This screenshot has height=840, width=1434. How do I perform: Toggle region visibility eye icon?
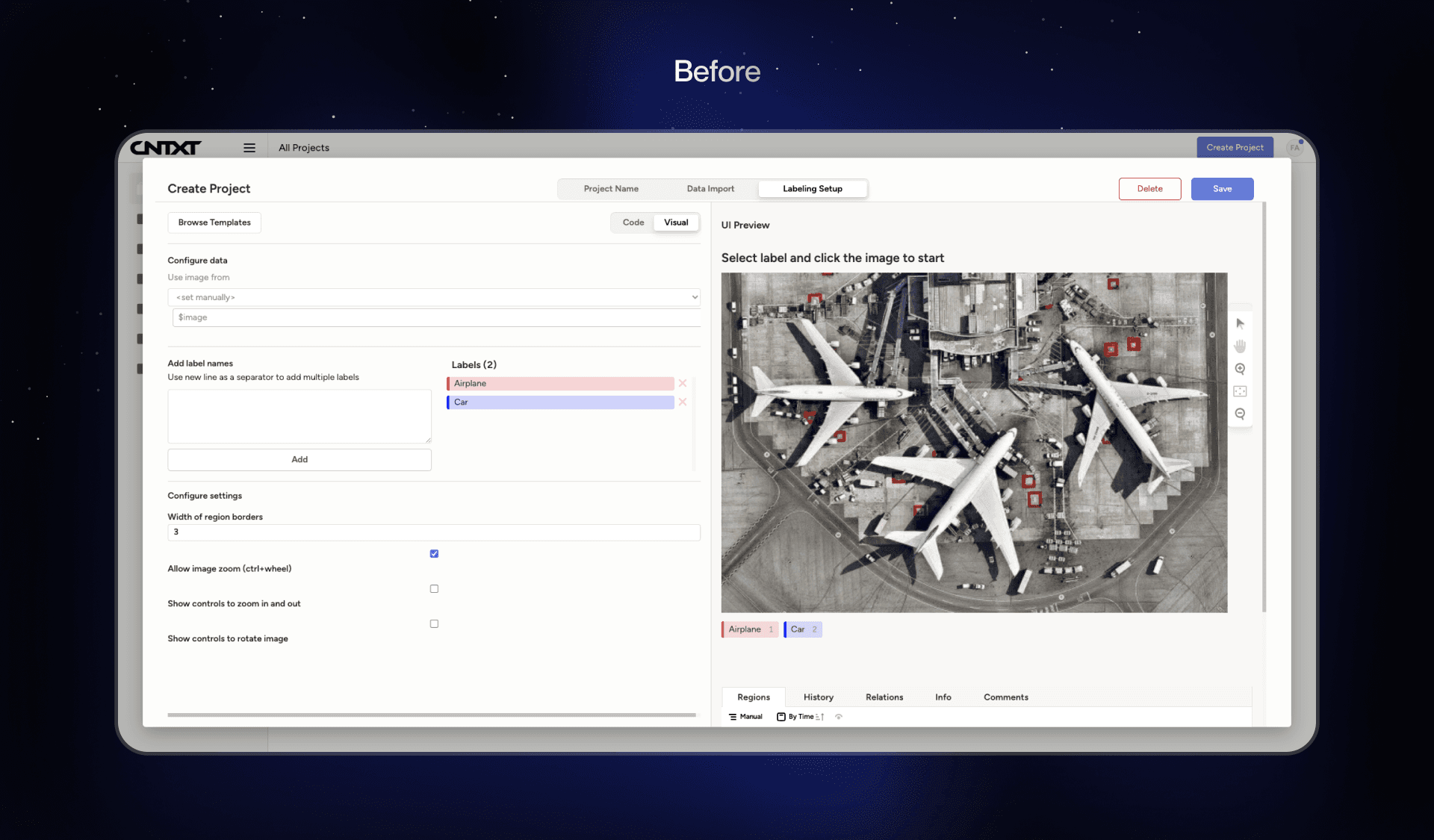point(839,717)
